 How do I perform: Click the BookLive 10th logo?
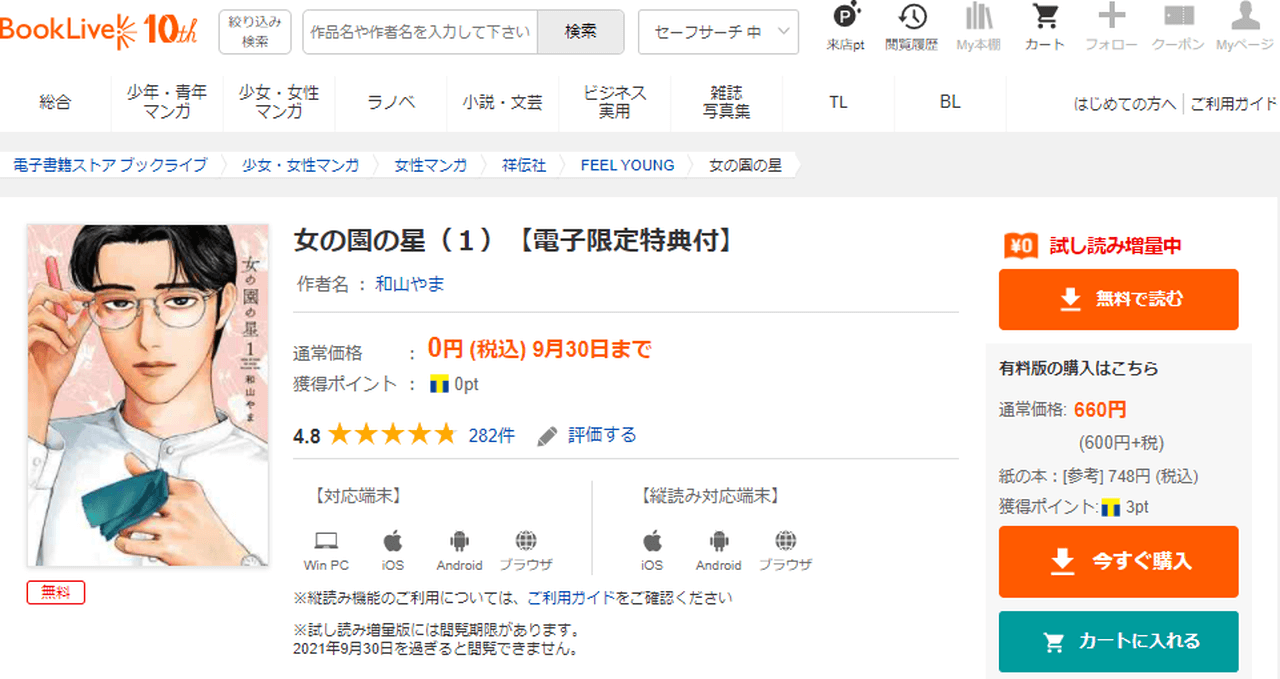pyautogui.click(x=100, y=30)
